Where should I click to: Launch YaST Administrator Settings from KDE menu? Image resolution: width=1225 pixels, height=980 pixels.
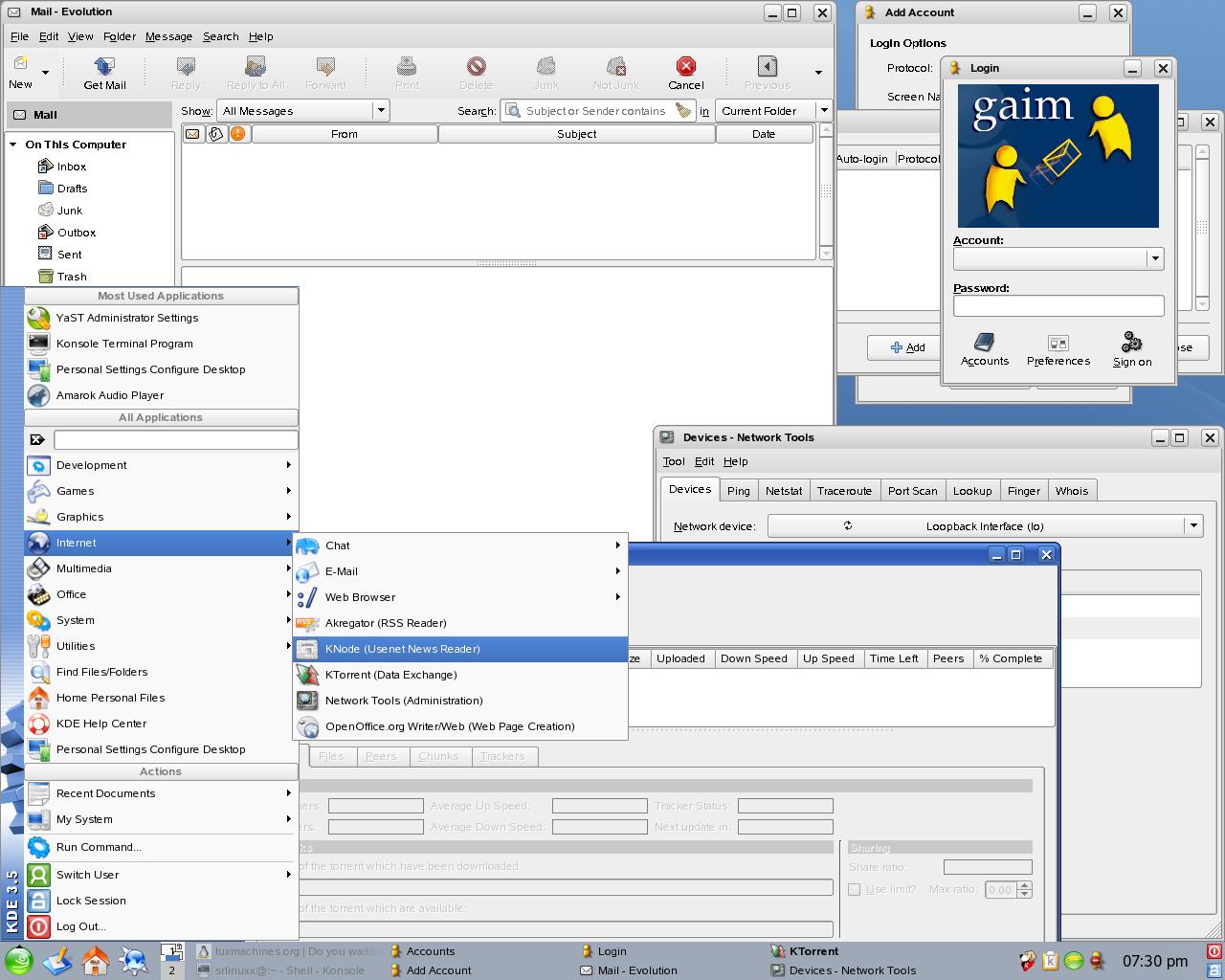[161, 318]
